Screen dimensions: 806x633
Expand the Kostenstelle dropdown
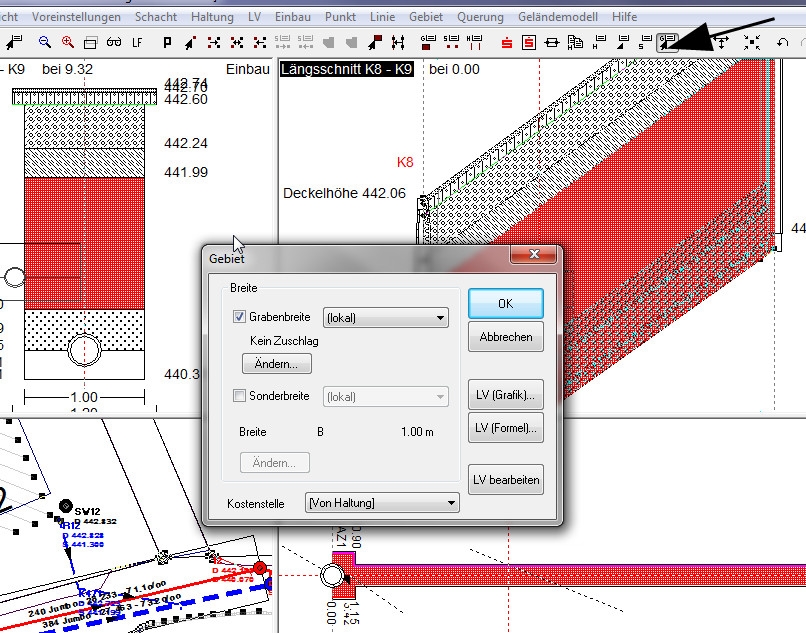click(x=381, y=503)
